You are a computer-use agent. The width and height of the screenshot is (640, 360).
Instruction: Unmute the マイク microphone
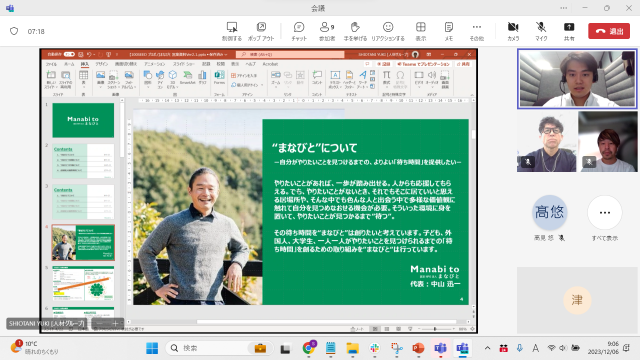pos(541,31)
